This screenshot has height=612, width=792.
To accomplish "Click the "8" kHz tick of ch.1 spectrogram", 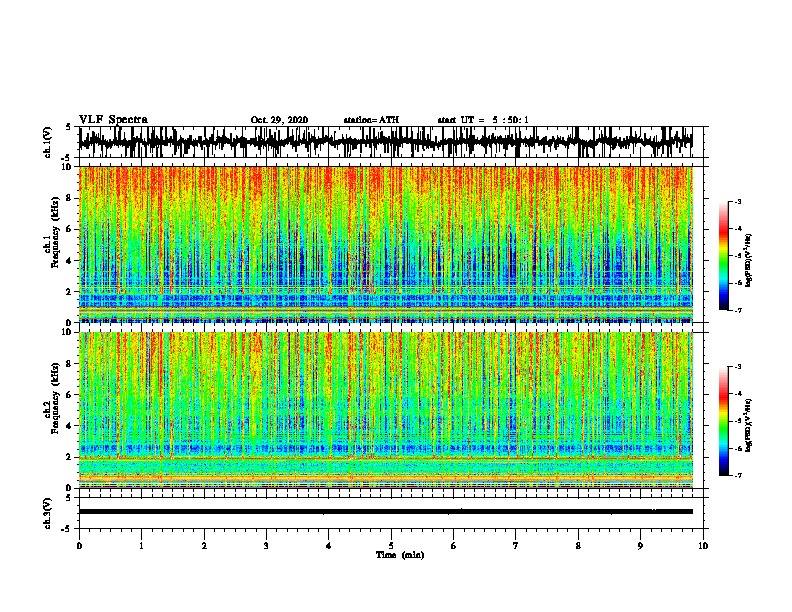I will point(70,198).
